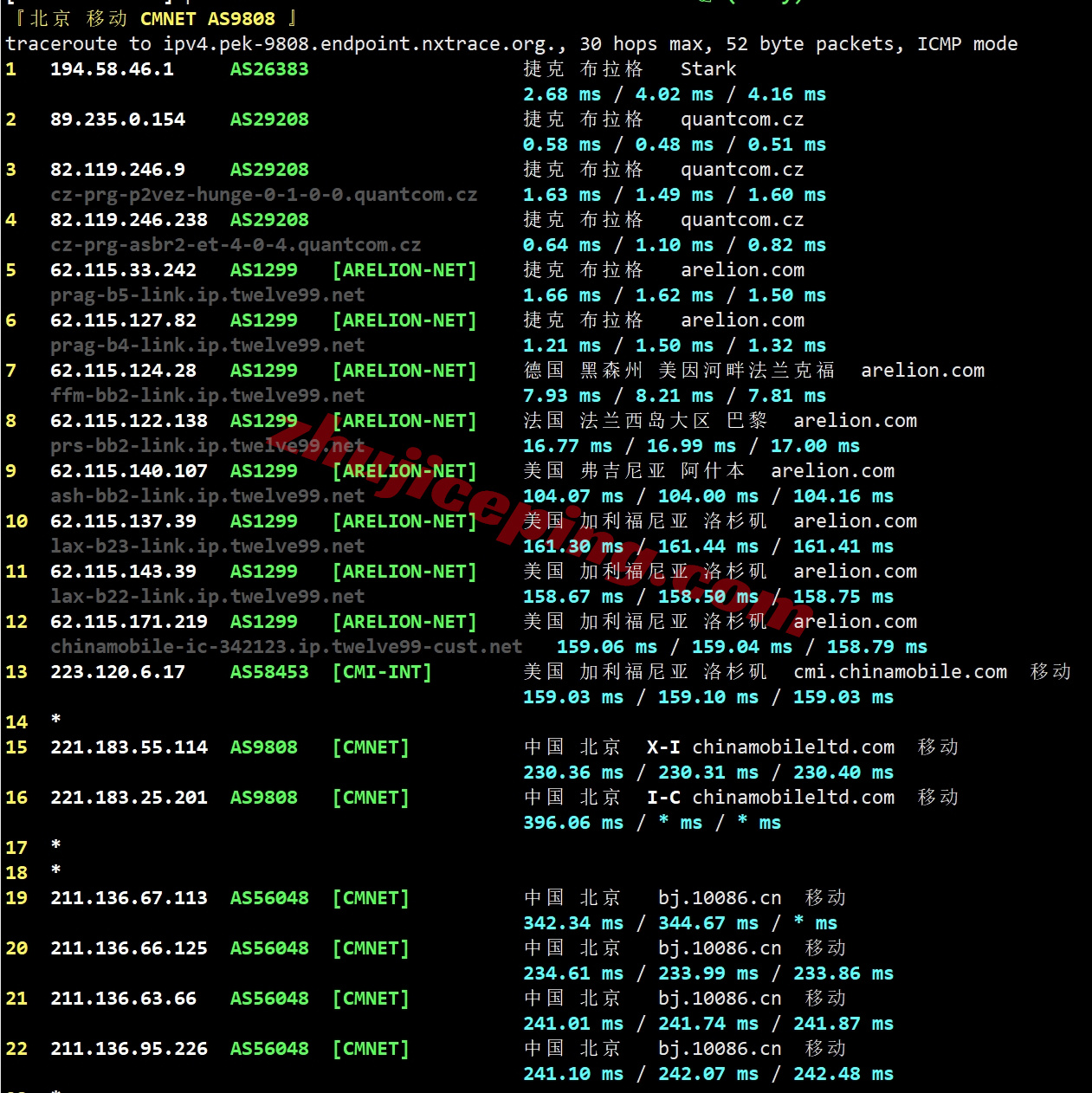1092x1093 pixels.
Task: Select latency 161.30 ms on hop 10
Action: [x=573, y=546]
